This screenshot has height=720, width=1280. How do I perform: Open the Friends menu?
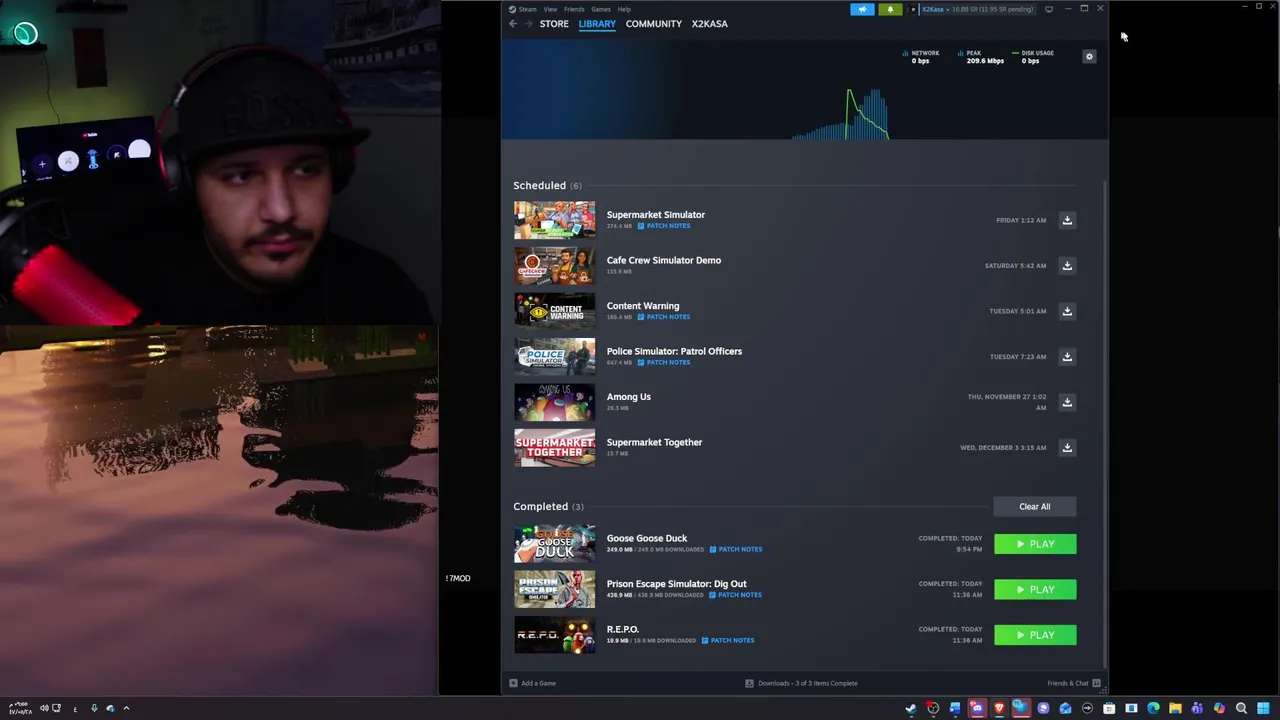[x=574, y=9]
